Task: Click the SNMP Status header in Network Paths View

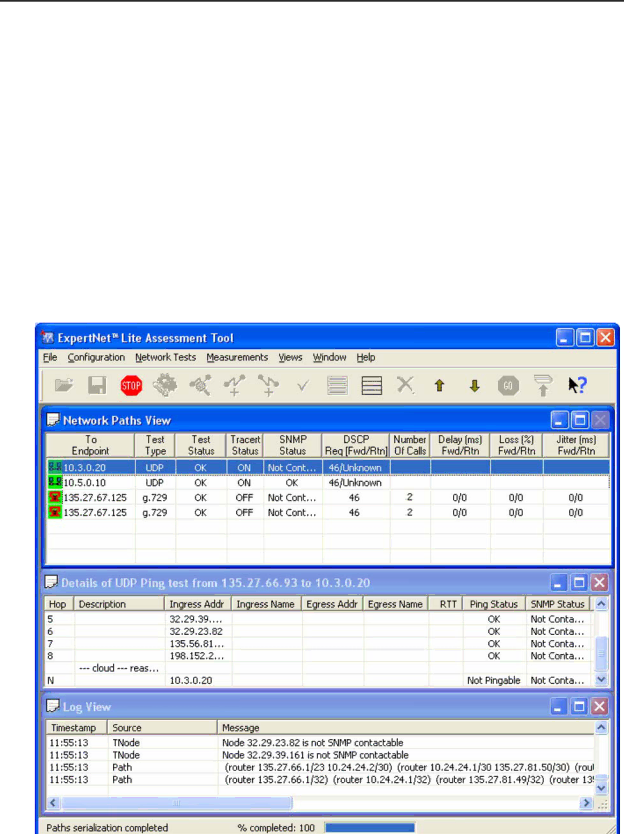Action: click(x=293, y=445)
